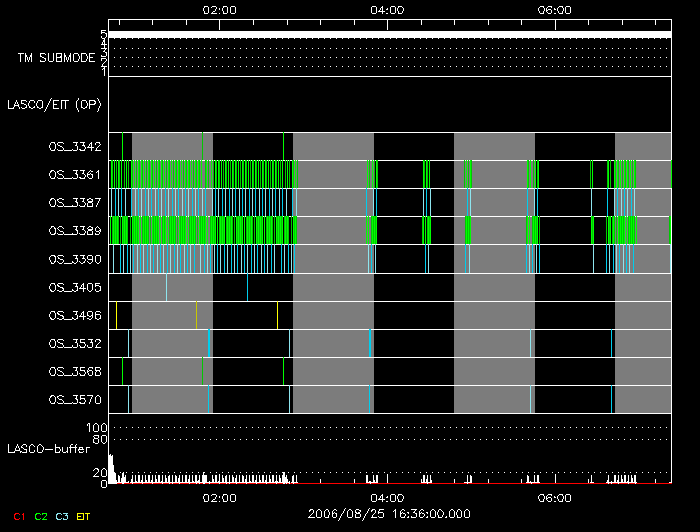This screenshot has width=700, height=532.
Task: Click last cyan marker in OS_3532 row
Action: (x=612, y=343)
